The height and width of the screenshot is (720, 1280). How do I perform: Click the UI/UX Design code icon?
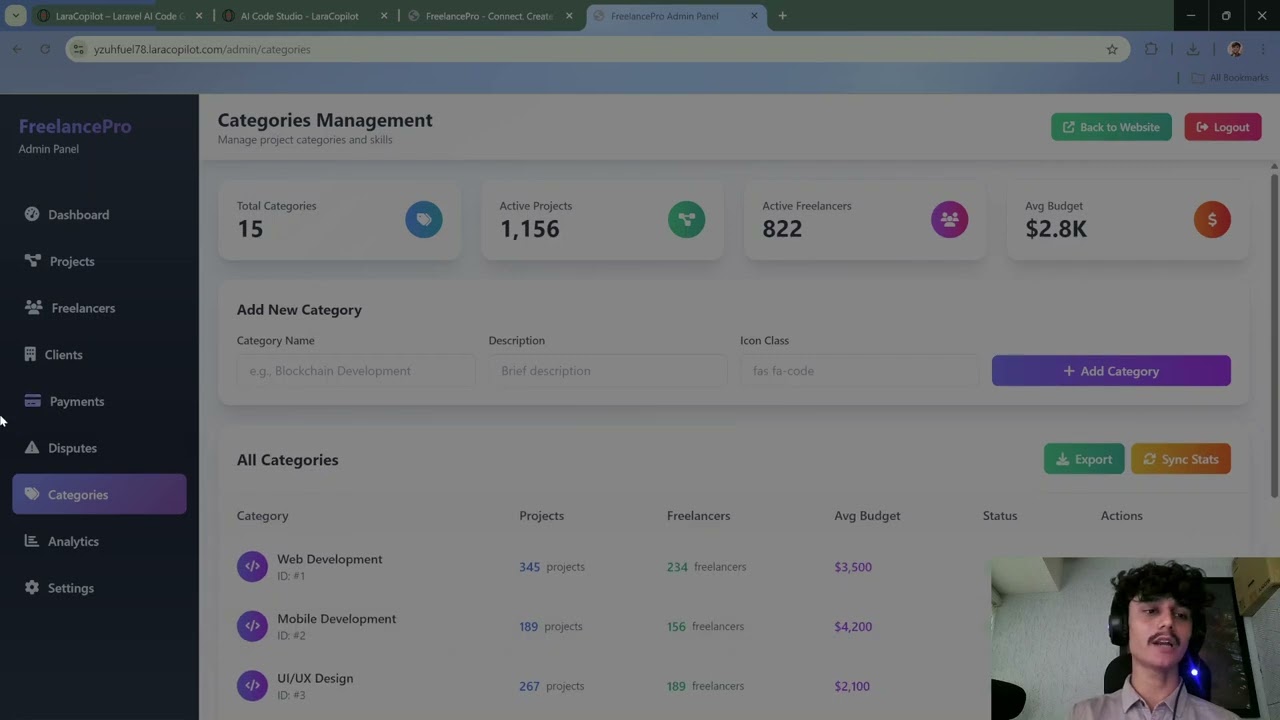(252, 686)
